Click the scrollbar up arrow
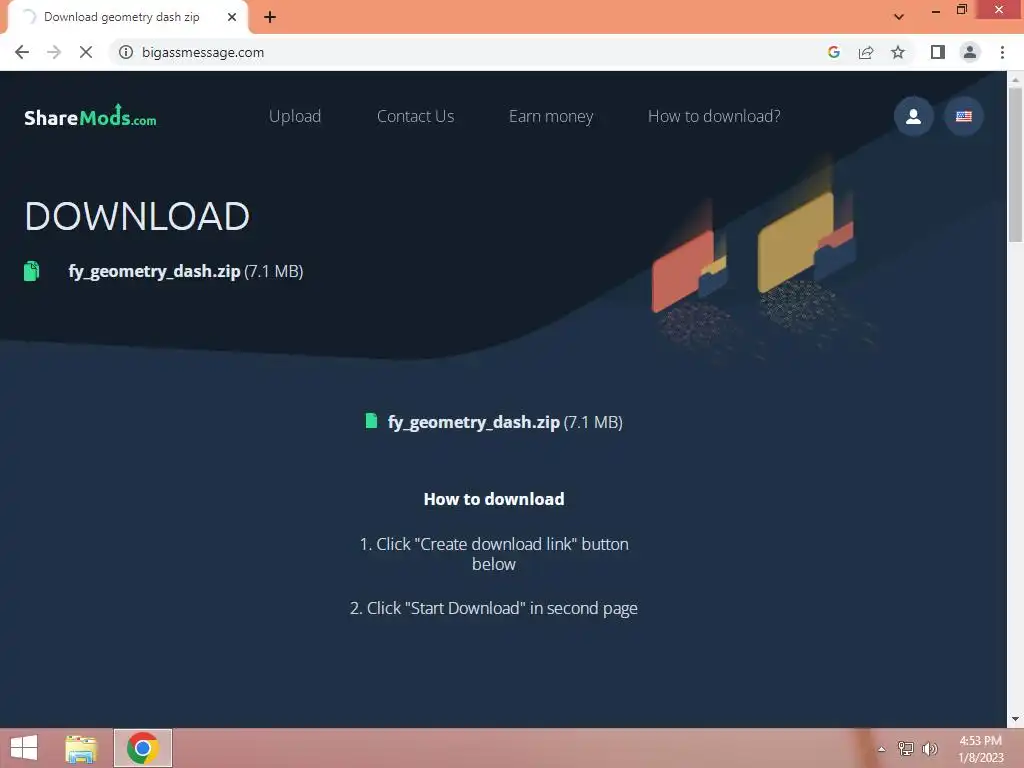 [x=1015, y=79]
